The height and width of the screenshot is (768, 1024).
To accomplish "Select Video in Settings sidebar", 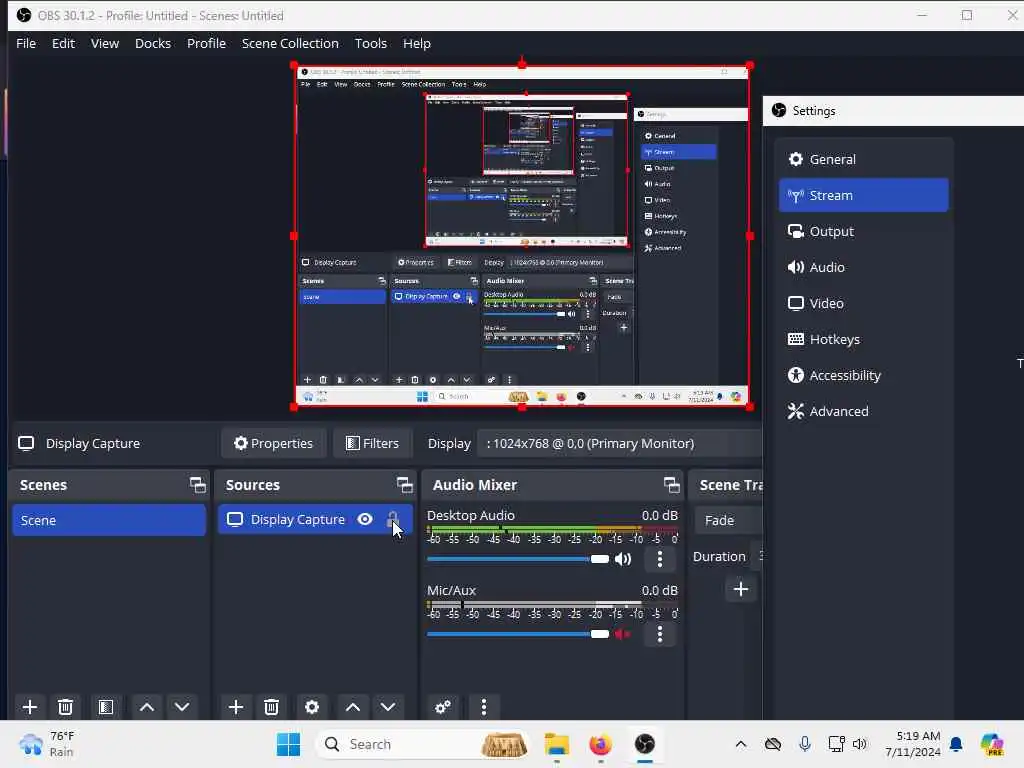I will click(863, 303).
